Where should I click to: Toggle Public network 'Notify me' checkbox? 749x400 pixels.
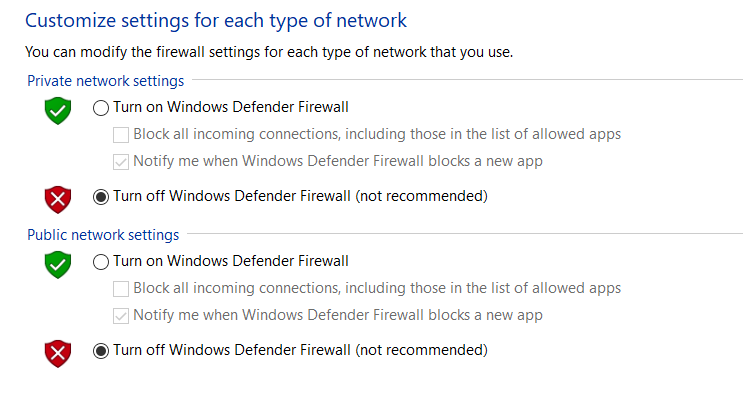(121, 315)
